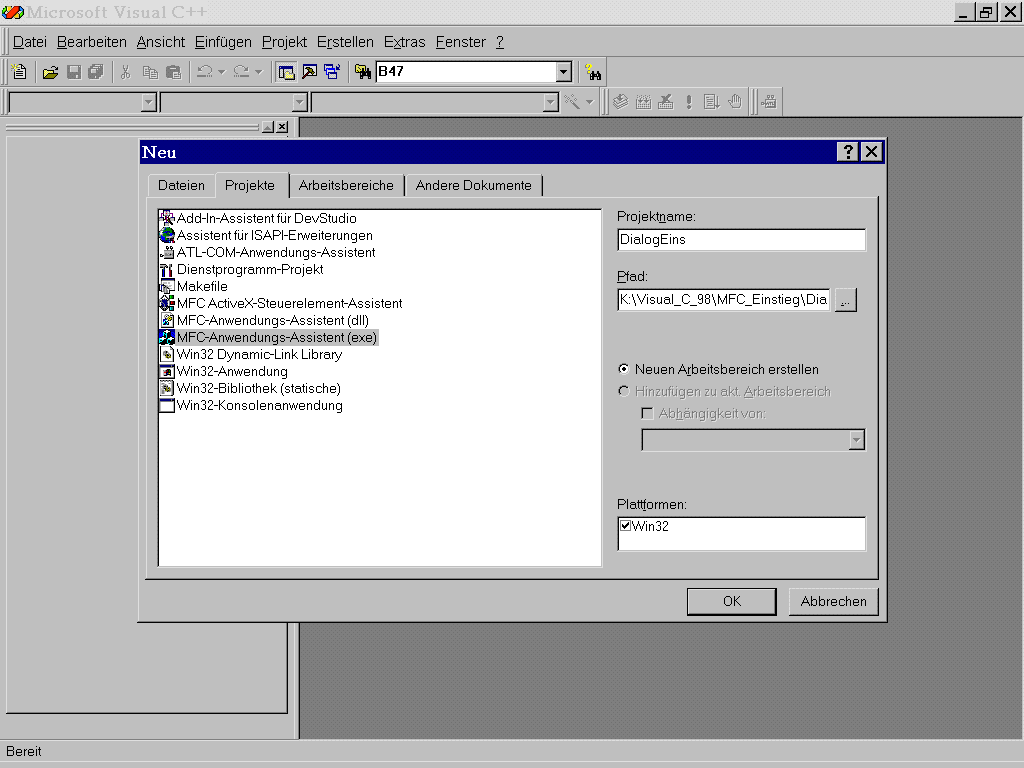Select Hinzufügen zu akt. Arbeitsbereich radio
The image size is (1024, 768).
pos(624,391)
